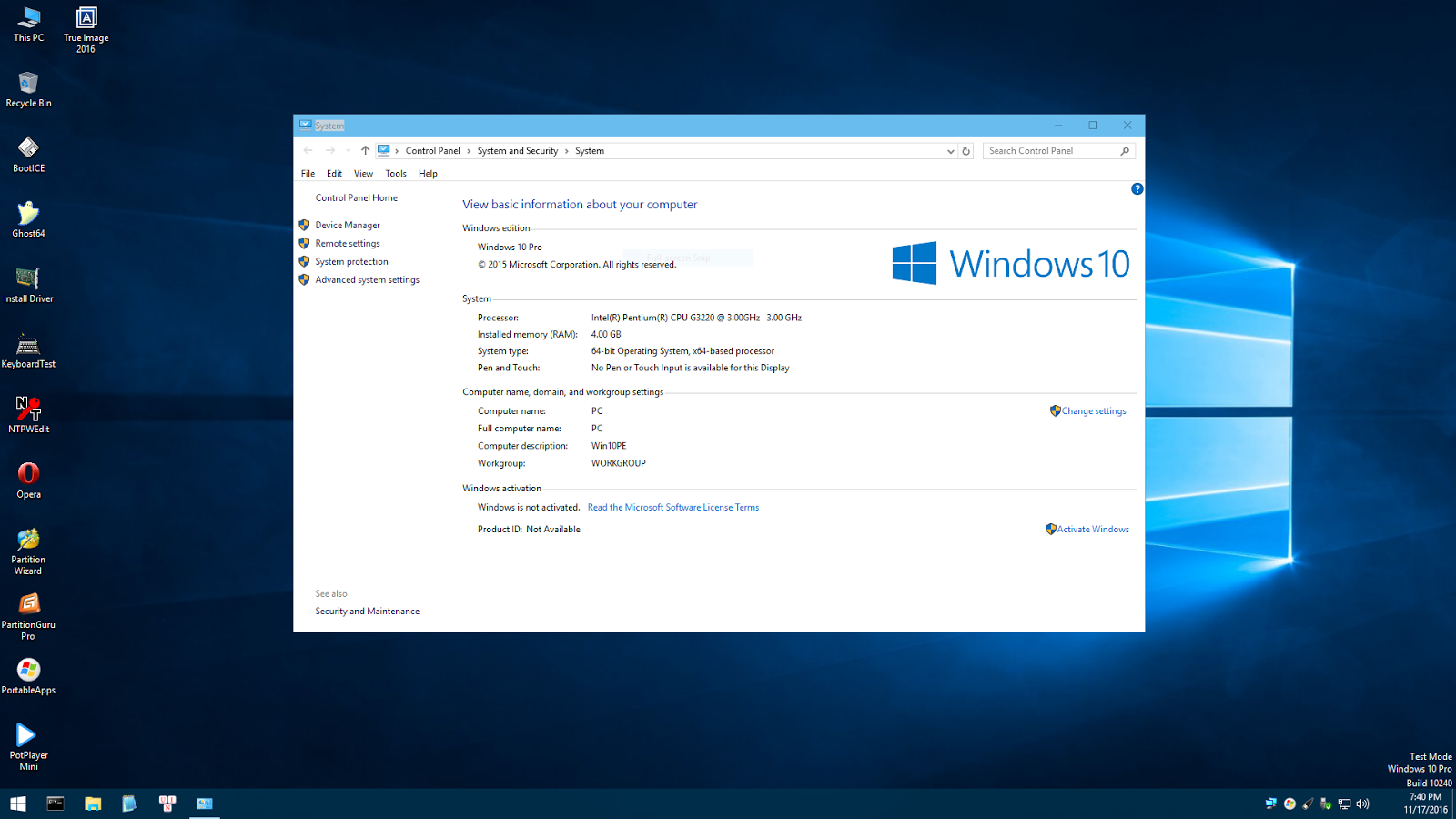
Task: Open BootICE from the desktop
Action: pos(27,148)
